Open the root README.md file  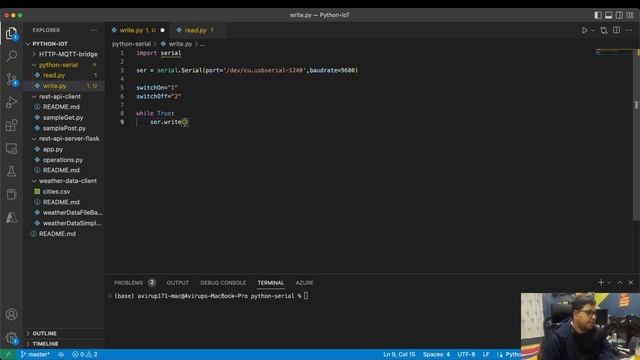pos(64,234)
